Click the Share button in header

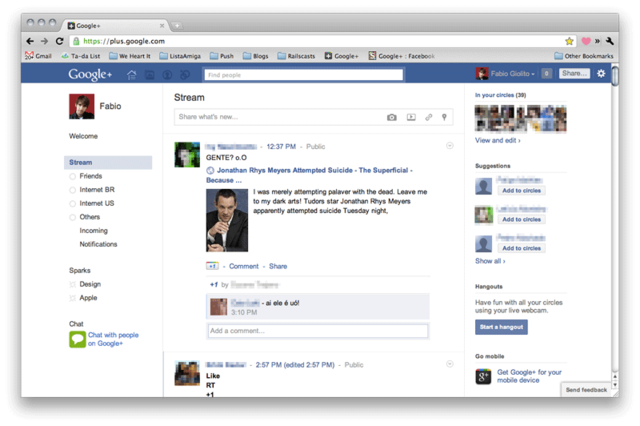(x=574, y=73)
